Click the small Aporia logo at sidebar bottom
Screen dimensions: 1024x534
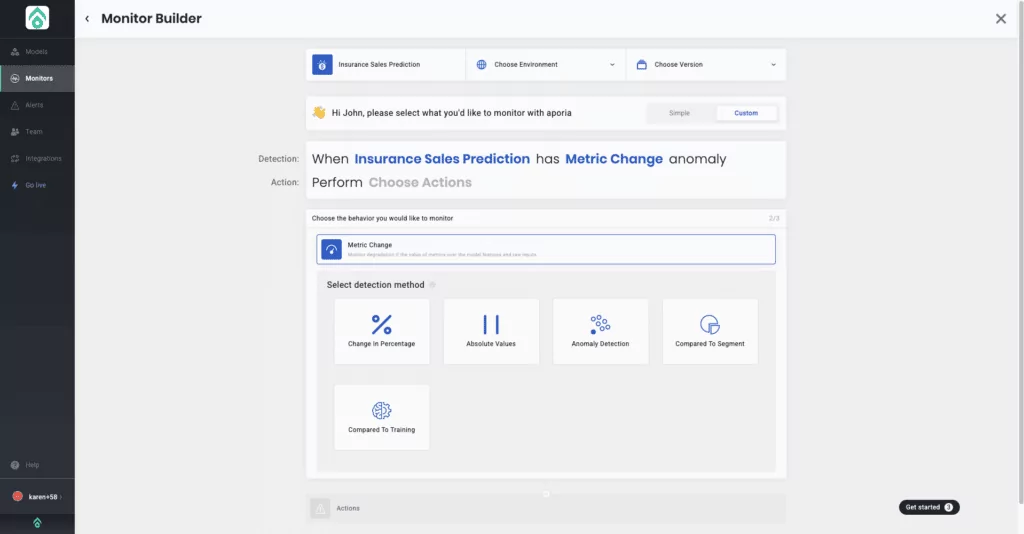37,523
